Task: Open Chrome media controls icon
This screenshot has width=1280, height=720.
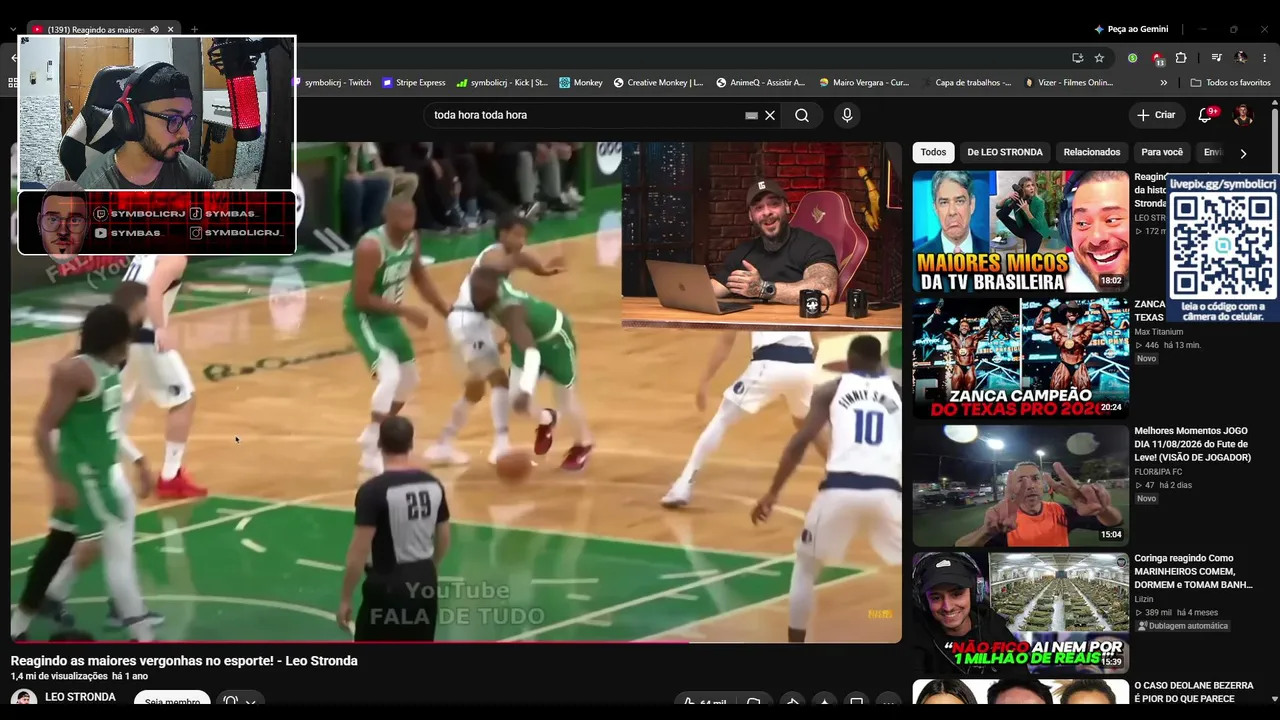Action: pos(1217,58)
